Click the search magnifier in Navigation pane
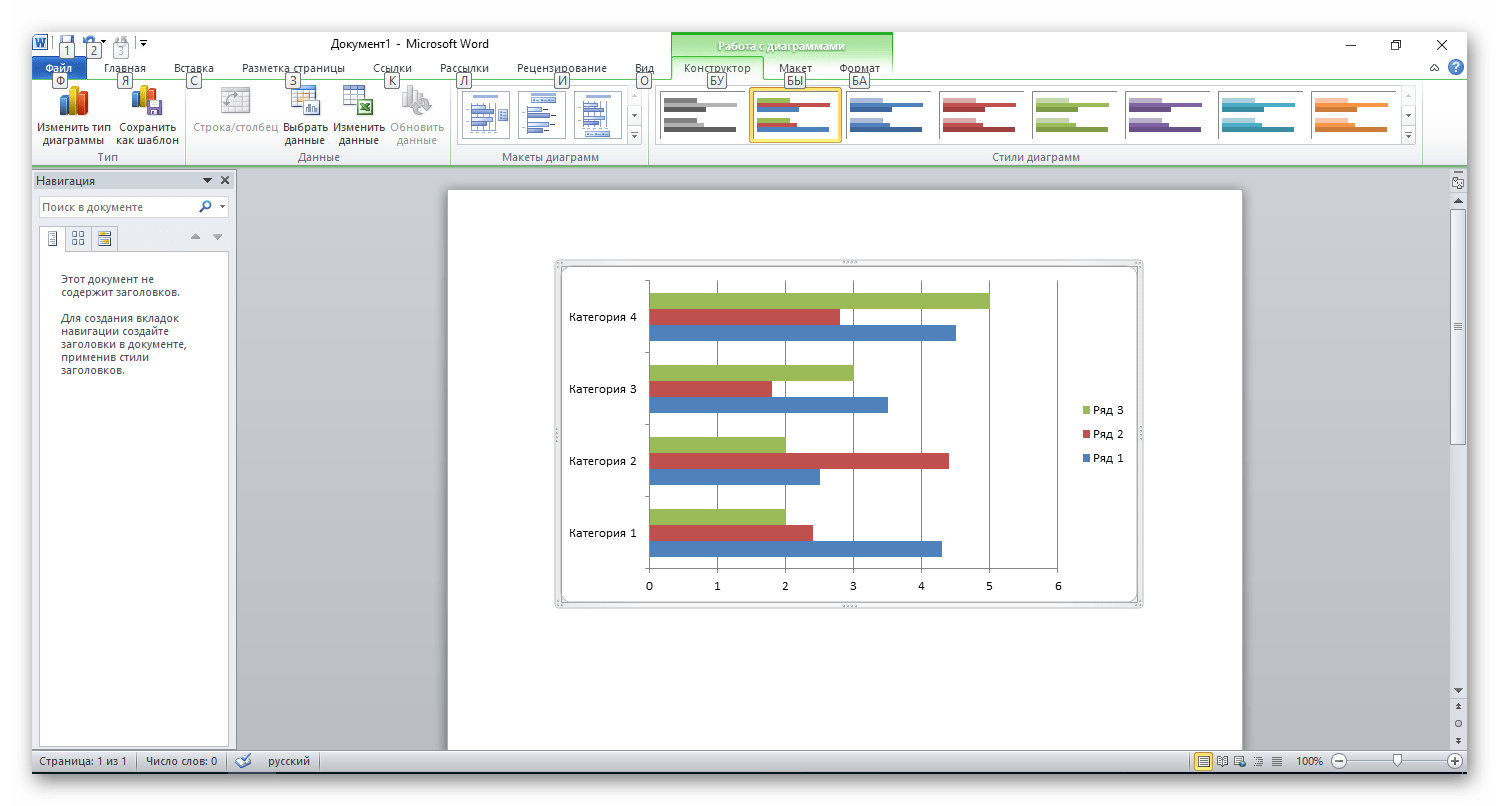This screenshot has height=806, width=1500. coord(205,207)
